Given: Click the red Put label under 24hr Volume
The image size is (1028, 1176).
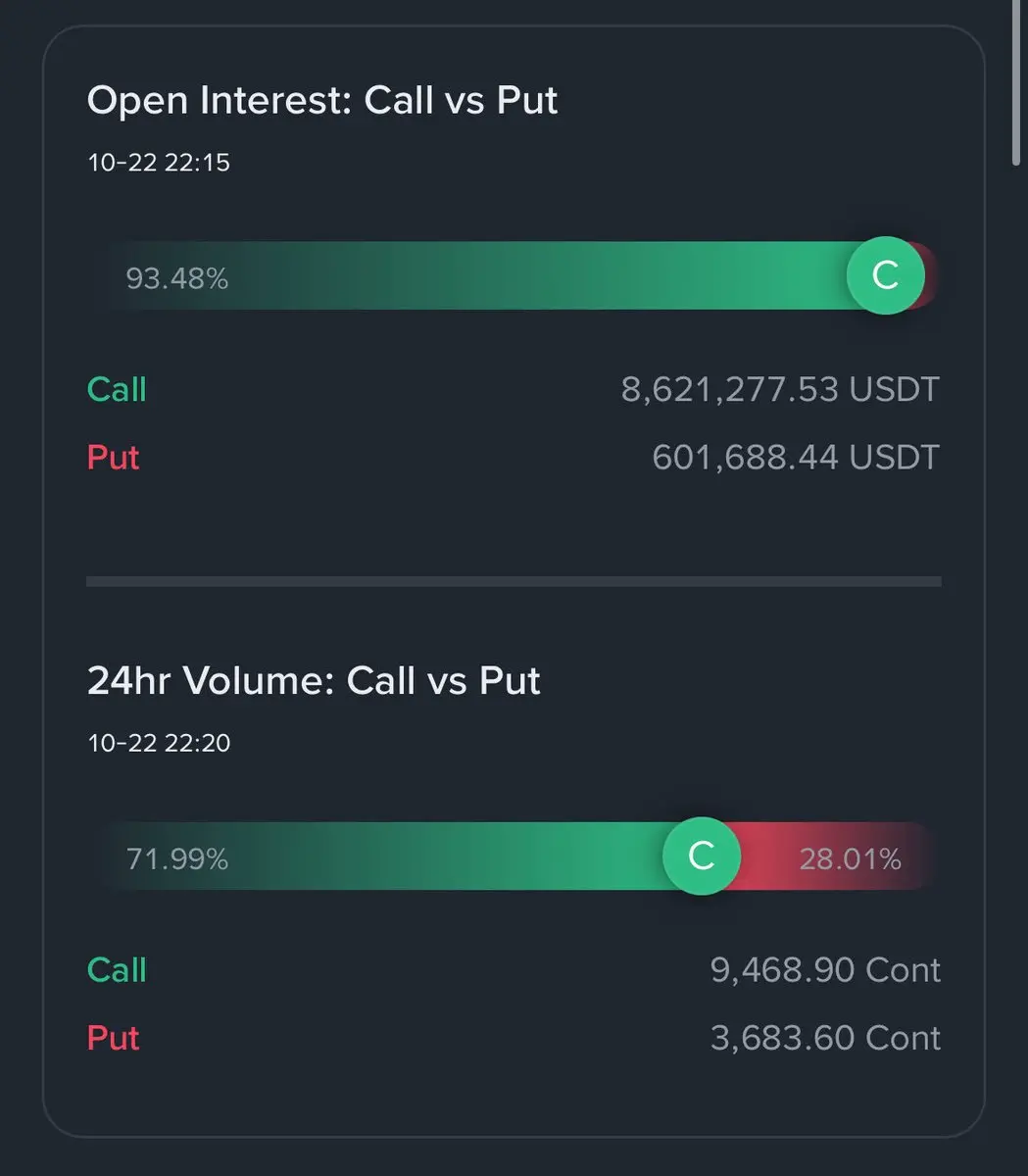Looking at the screenshot, I should pyautogui.click(x=114, y=1038).
